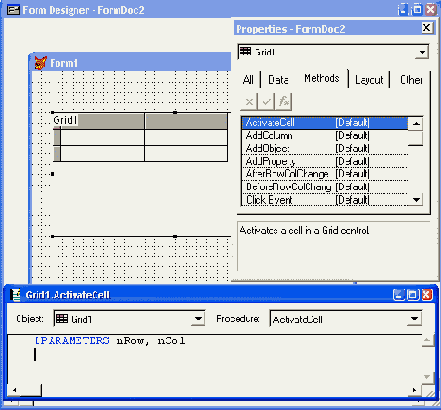Click the Form Designer window title icon
Image resolution: width=441 pixels, height=410 pixels.
[13, 10]
